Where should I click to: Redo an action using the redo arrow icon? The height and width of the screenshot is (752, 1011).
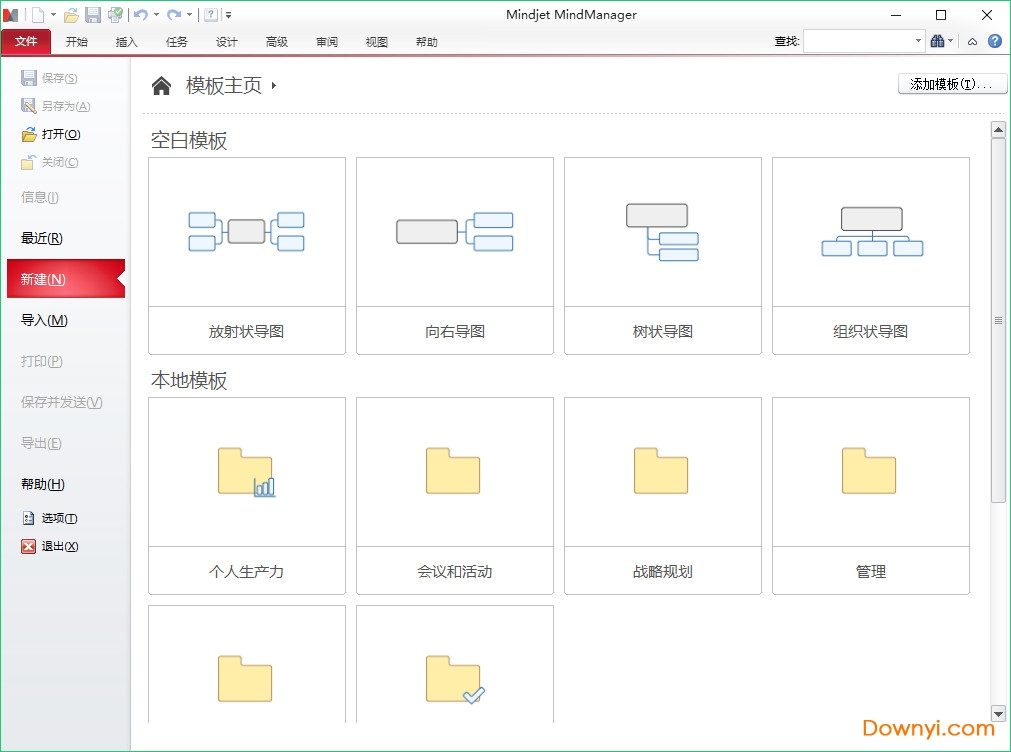pos(176,14)
